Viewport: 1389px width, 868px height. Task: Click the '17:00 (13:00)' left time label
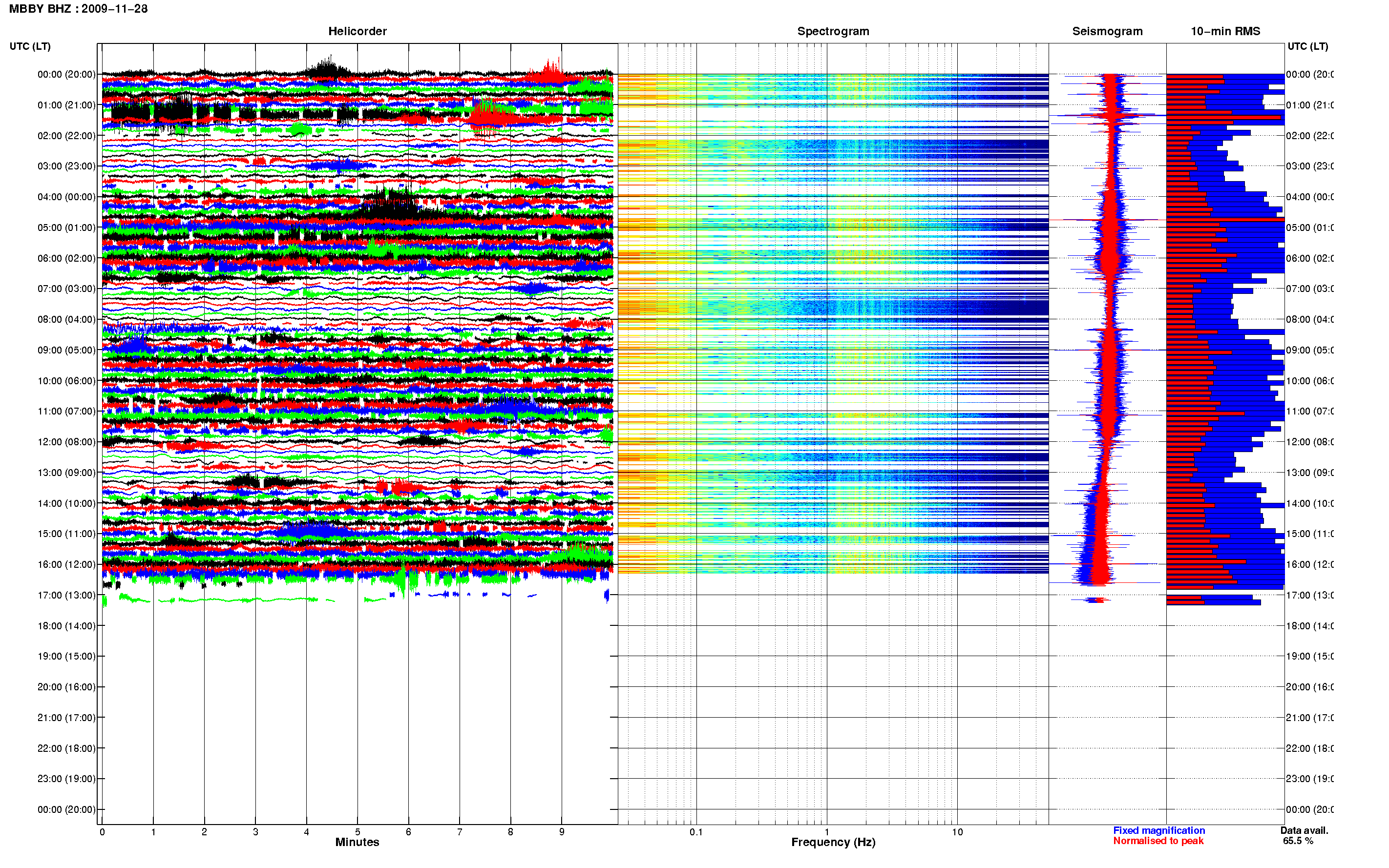pos(66,595)
